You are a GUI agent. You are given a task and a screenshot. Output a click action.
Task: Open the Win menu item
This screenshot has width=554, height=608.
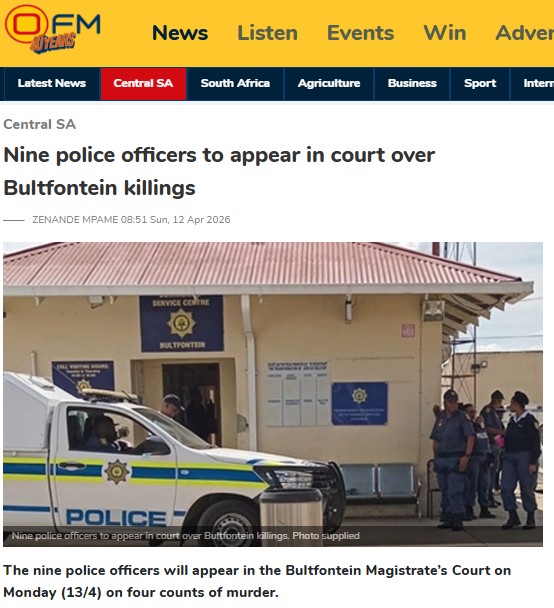tap(445, 33)
